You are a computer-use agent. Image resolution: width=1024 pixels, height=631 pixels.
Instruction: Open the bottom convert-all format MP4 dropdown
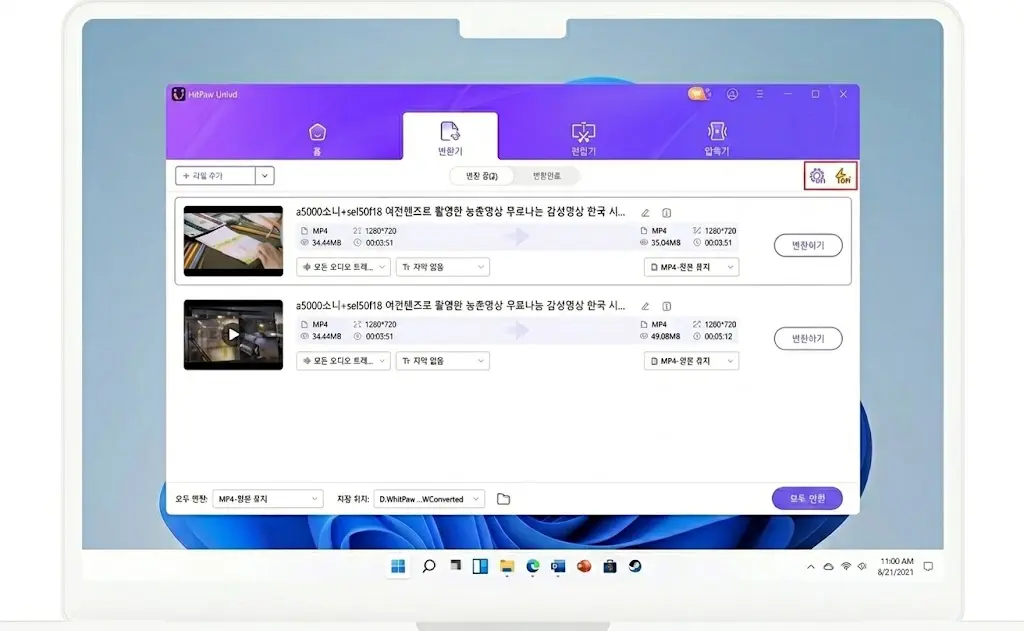[268, 499]
